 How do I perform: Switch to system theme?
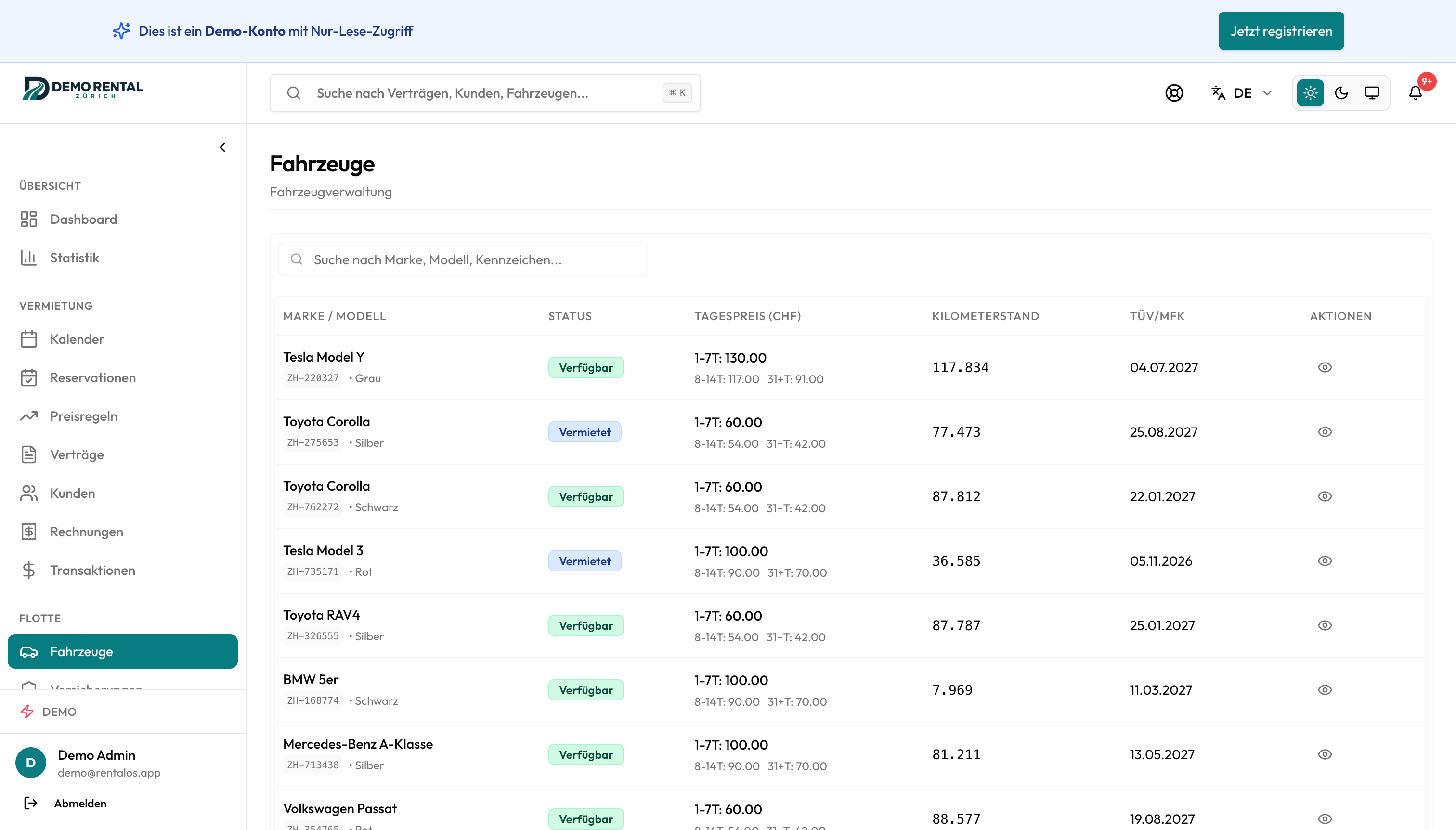point(1372,93)
